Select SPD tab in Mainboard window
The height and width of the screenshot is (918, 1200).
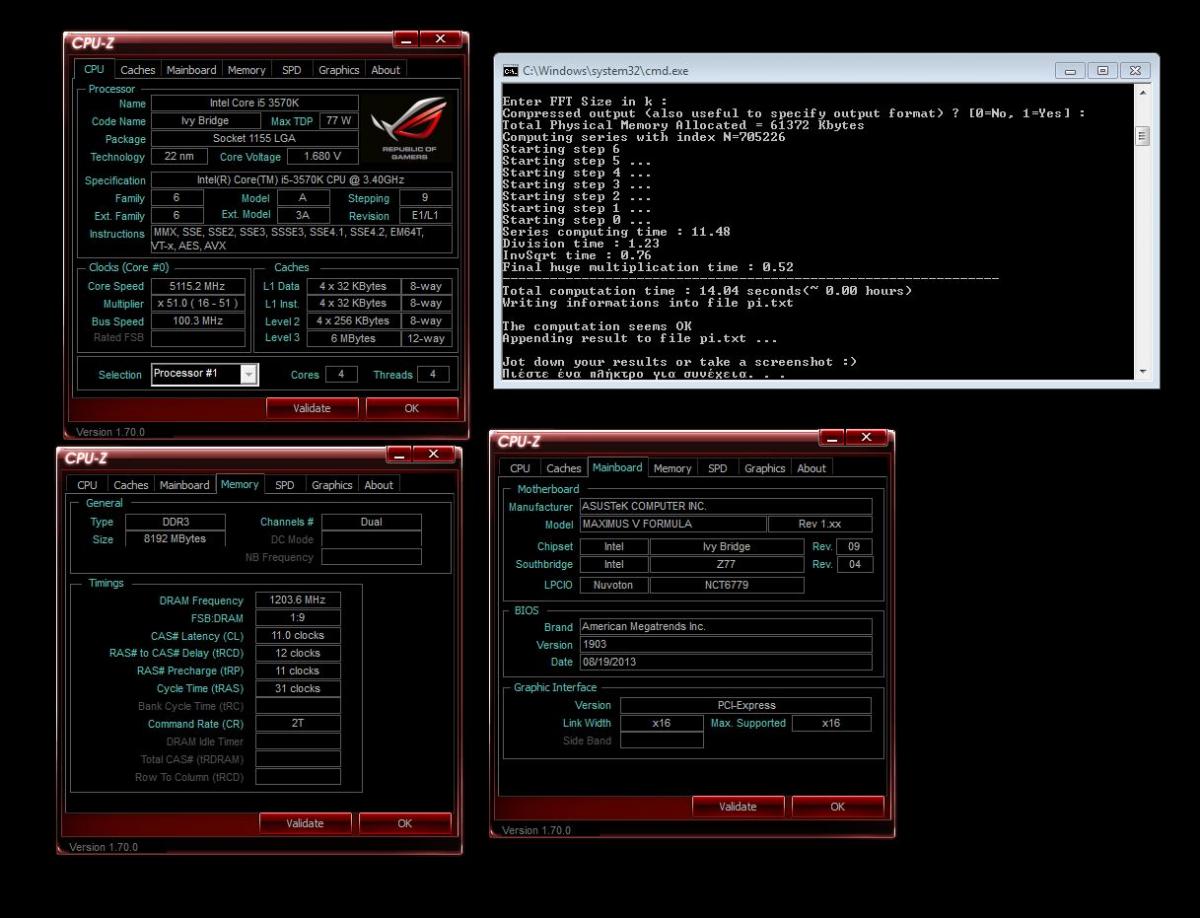(718, 468)
